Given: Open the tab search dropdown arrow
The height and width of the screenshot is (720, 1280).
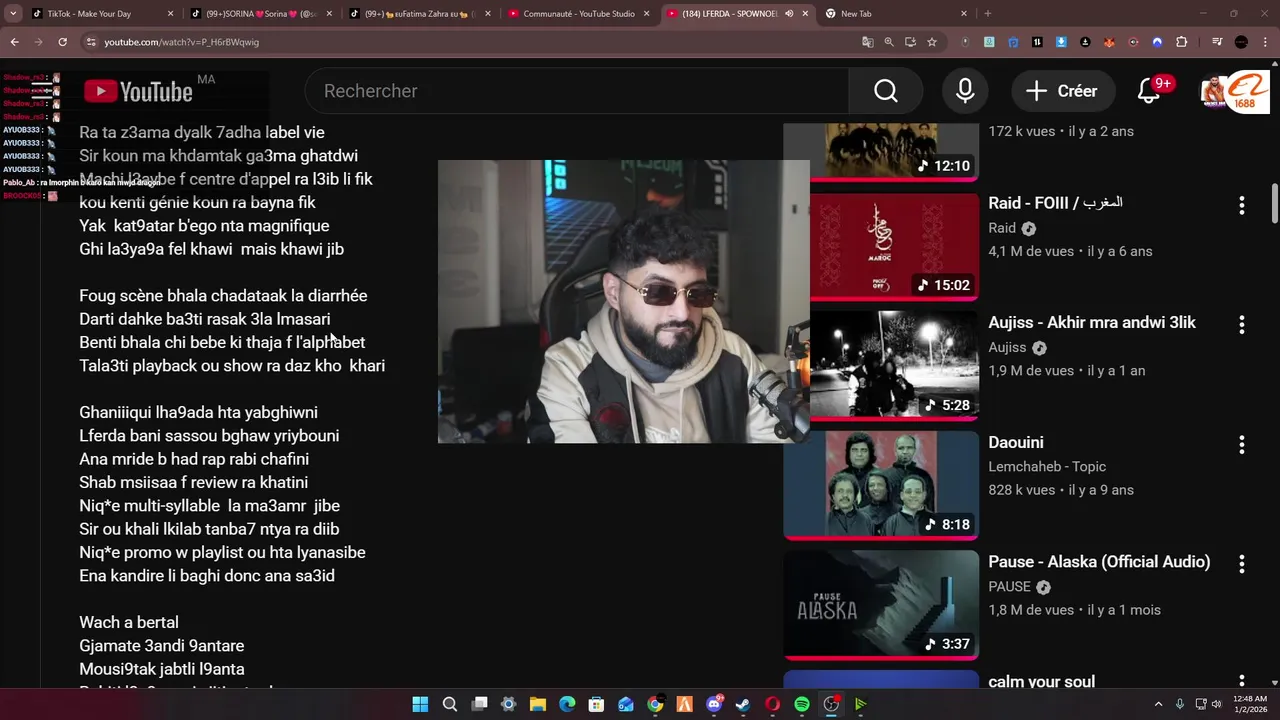Looking at the screenshot, I should click(13, 14).
